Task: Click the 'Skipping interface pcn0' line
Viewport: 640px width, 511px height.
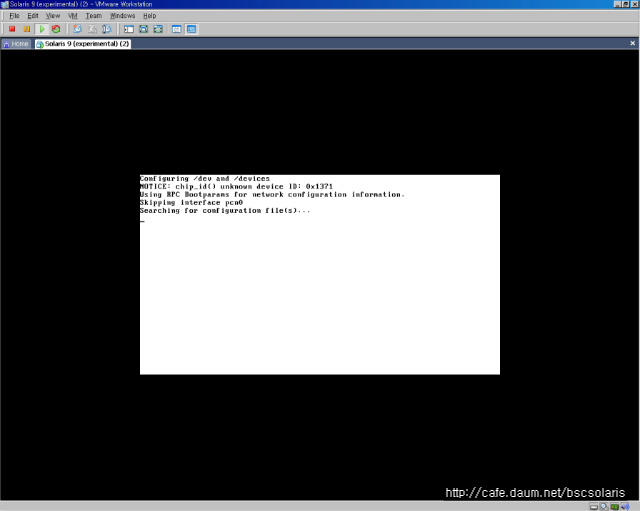Action: [191, 203]
